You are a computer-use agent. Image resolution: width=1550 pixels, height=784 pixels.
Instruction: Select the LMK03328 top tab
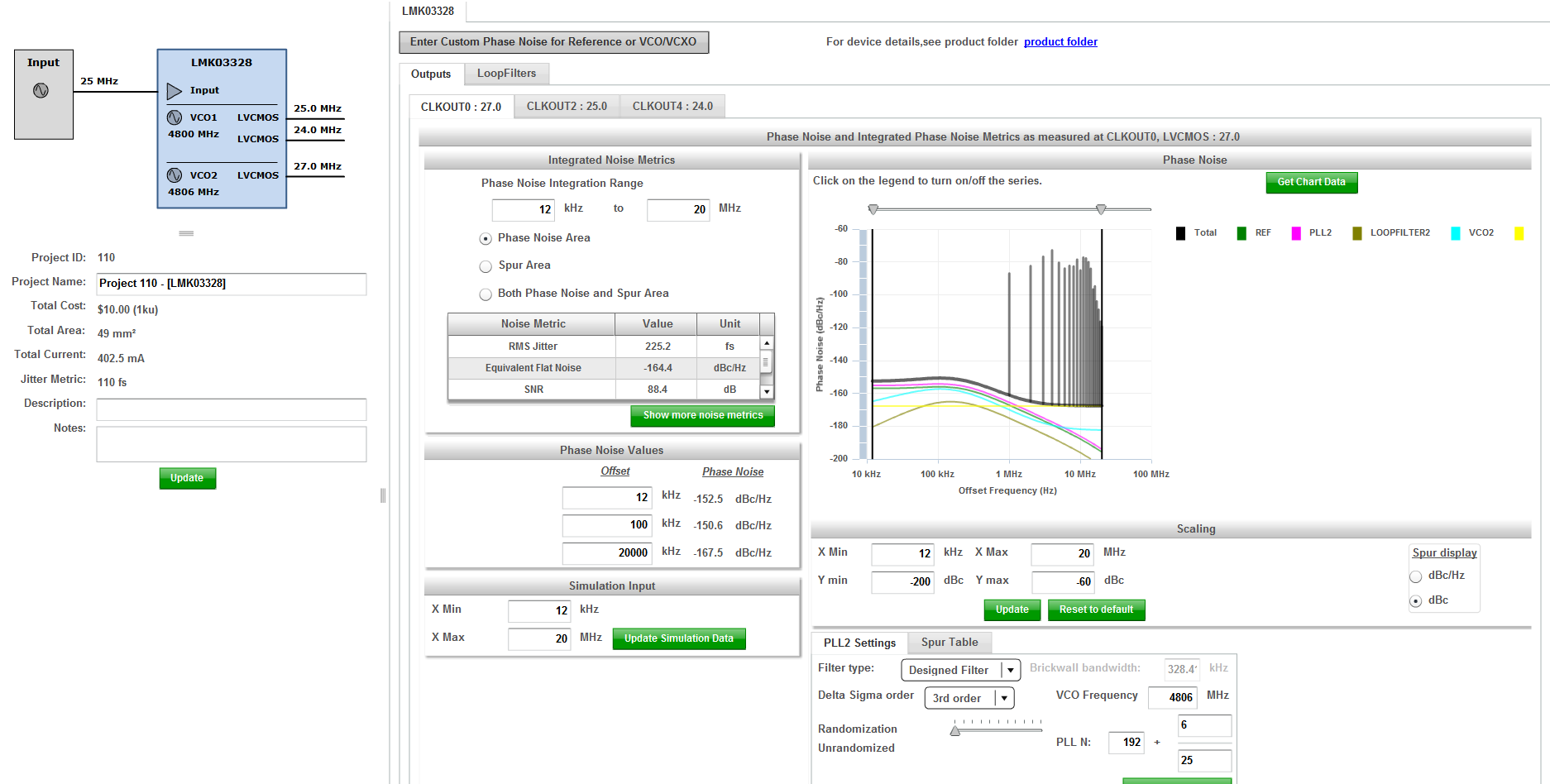428,11
